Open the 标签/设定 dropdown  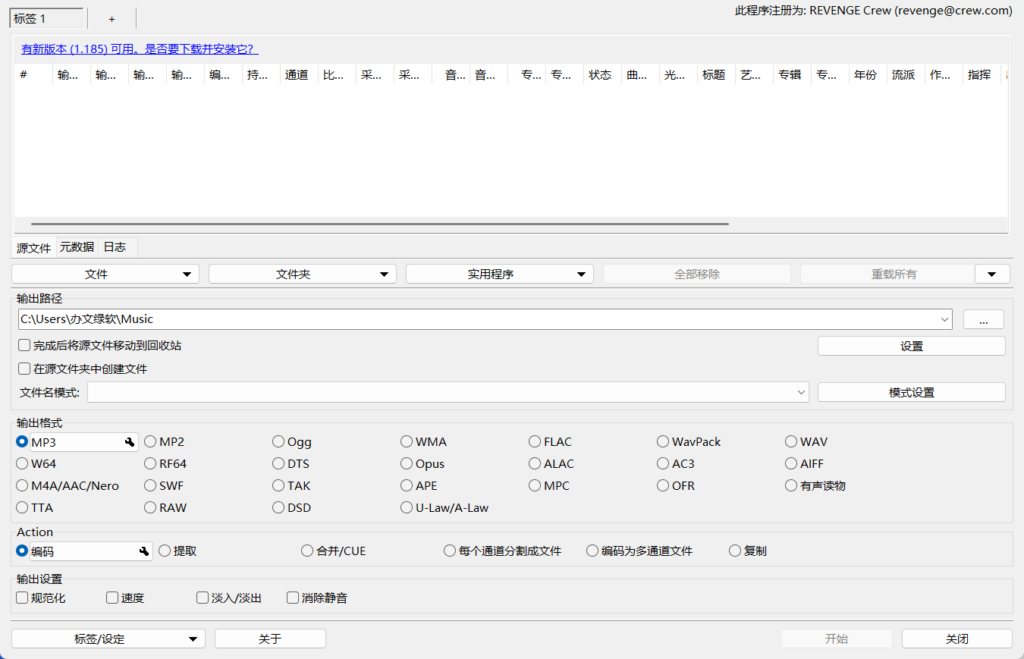[x=108, y=639]
